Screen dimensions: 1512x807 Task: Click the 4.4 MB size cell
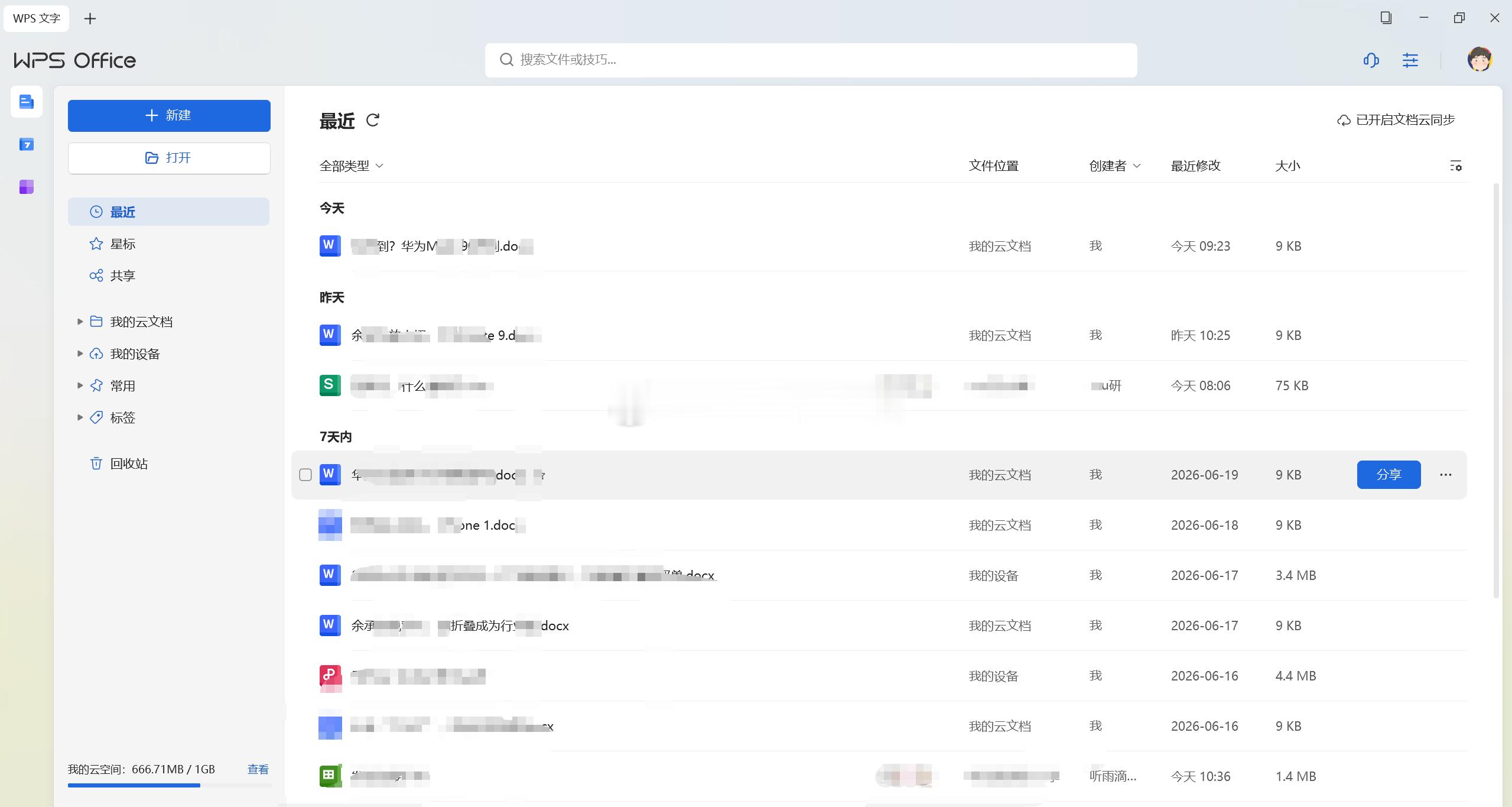pyautogui.click(x=1296, y=676)
